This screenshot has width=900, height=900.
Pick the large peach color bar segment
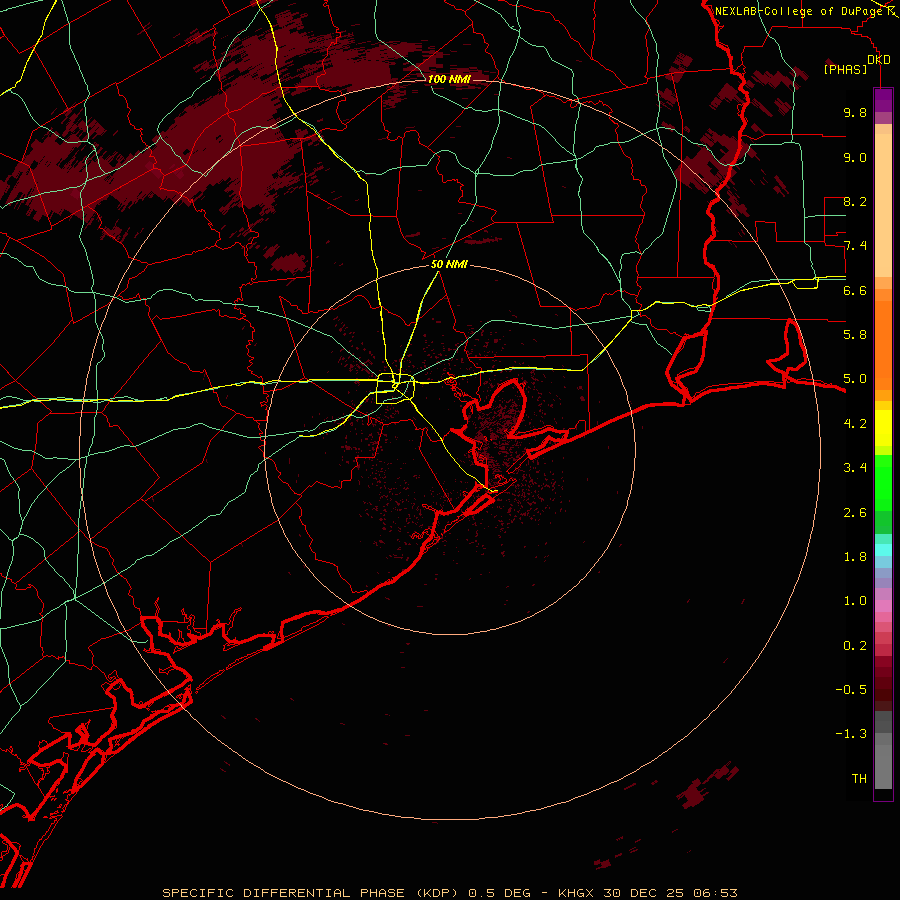[x=883, y=205]
